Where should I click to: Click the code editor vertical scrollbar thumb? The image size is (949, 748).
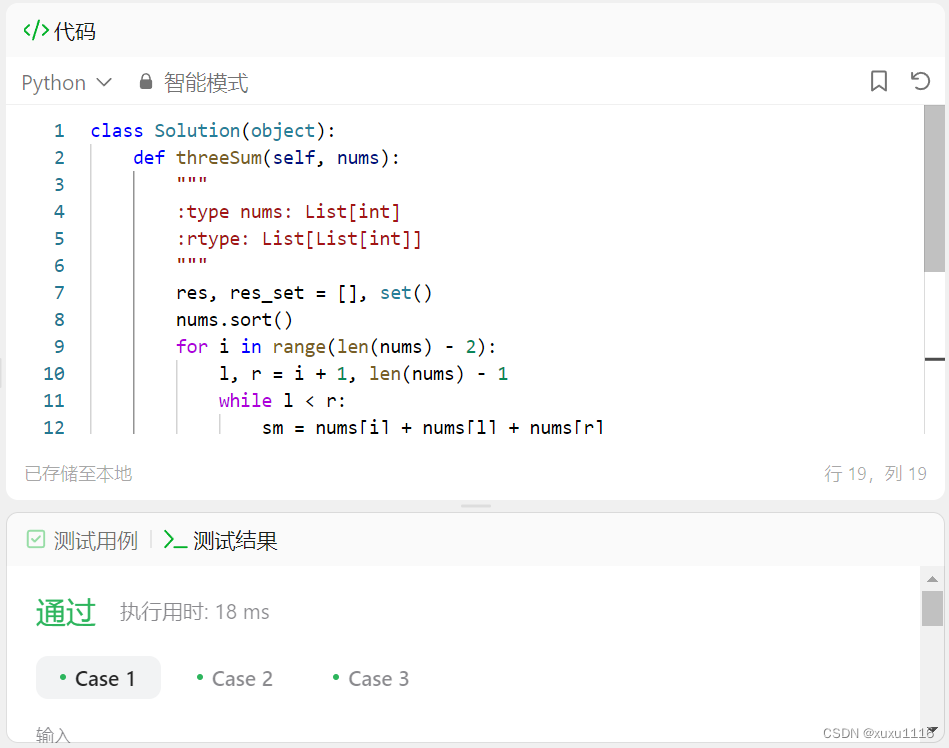point(934,189)
